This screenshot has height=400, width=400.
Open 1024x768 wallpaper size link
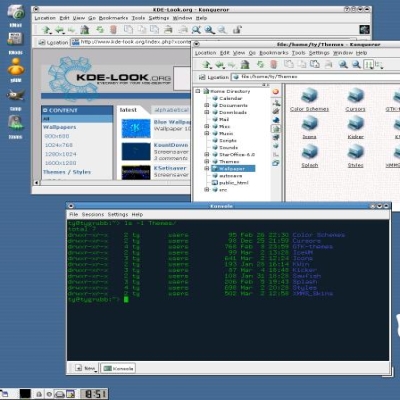tap(59, 145)
